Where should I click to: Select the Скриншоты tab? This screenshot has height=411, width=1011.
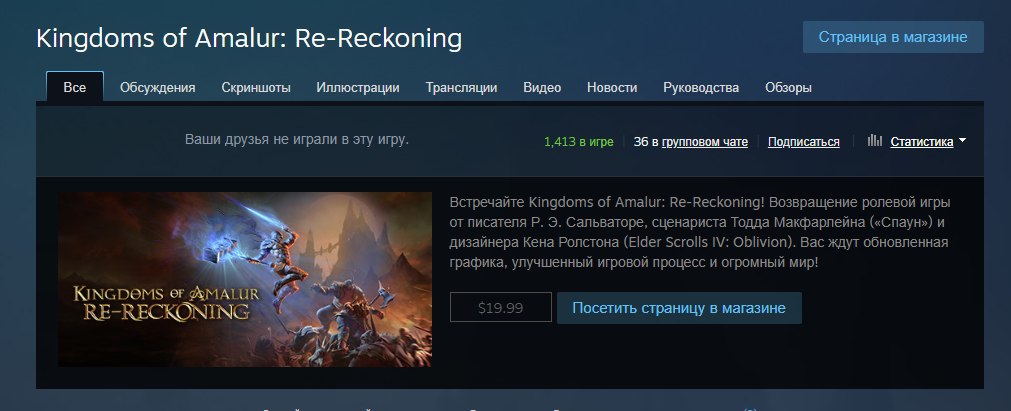[x=256, y=88]
